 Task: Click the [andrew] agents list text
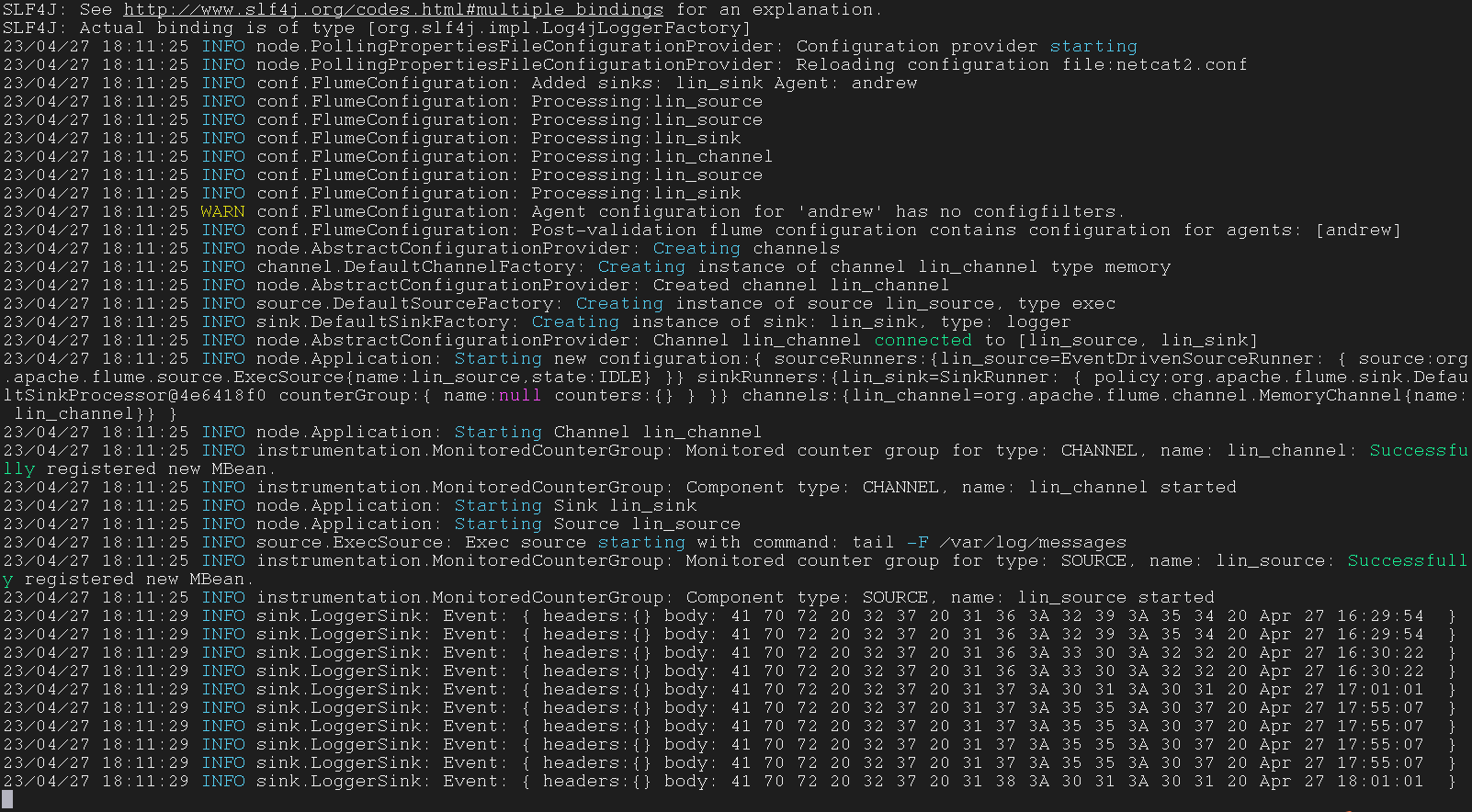pos(1358,231)
